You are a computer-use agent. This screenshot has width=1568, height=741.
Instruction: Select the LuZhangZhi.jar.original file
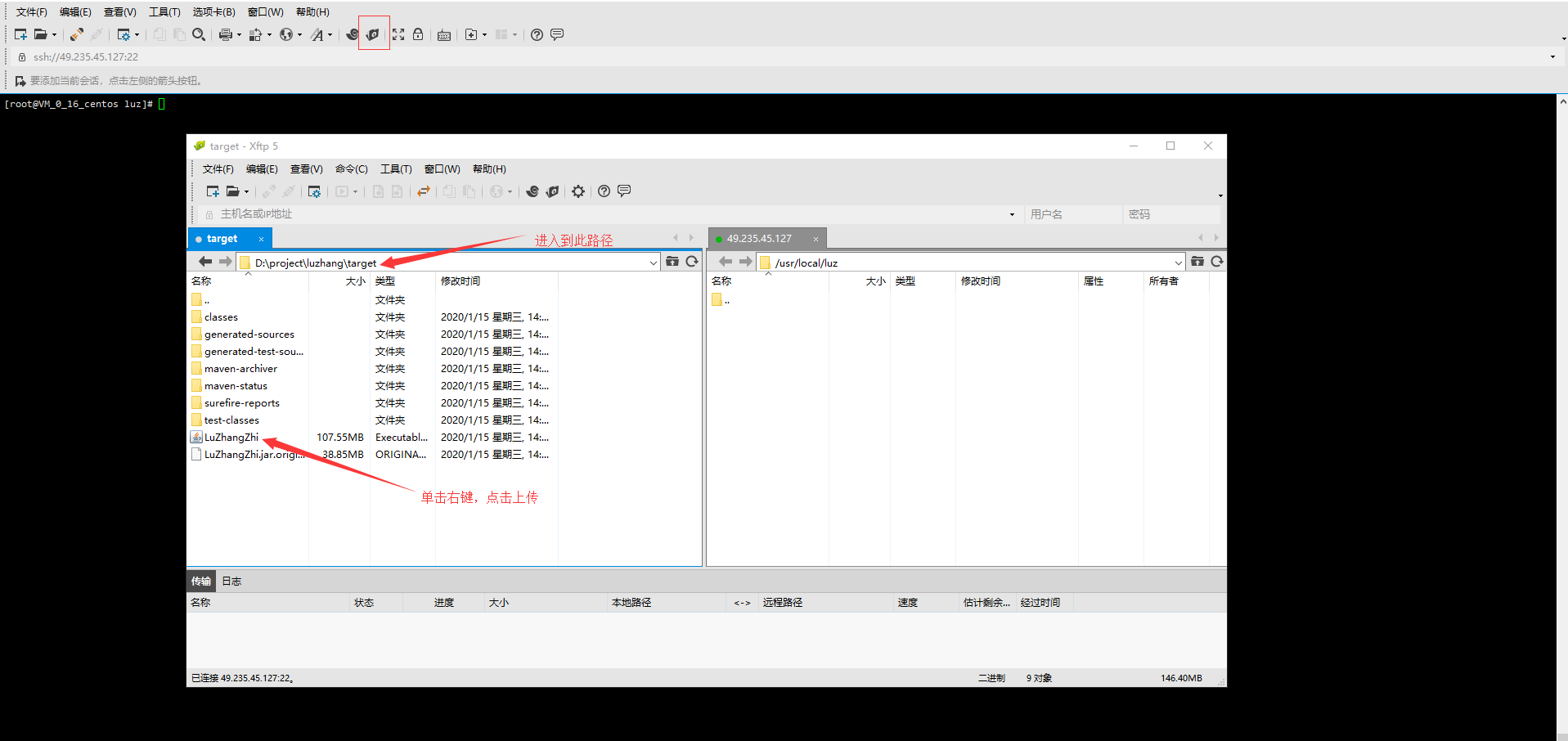pyautogui.click(x=249, y=455)
